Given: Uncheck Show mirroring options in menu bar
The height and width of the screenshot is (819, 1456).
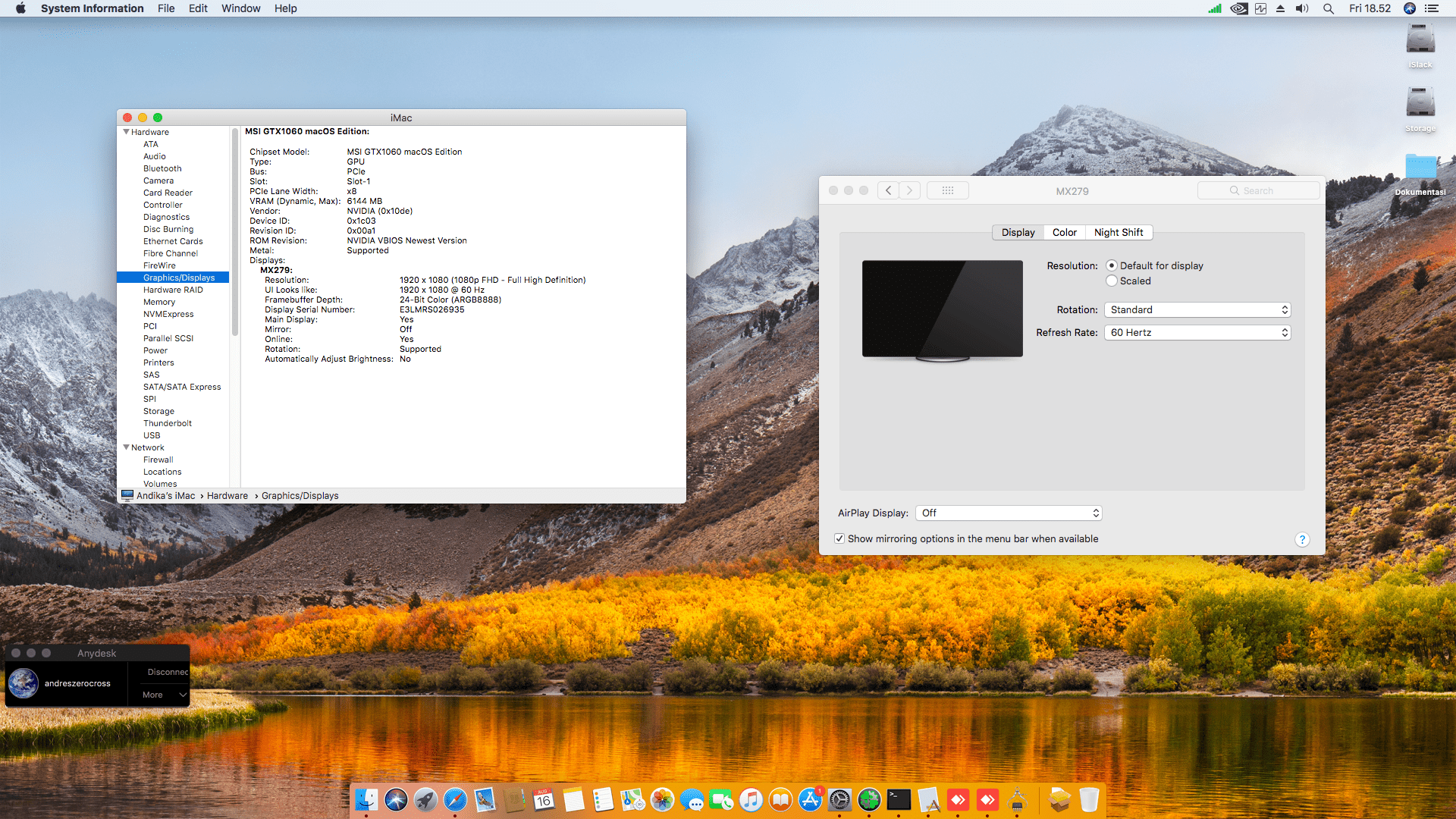Looking at the screenshot, I should (x=839, y=538).
